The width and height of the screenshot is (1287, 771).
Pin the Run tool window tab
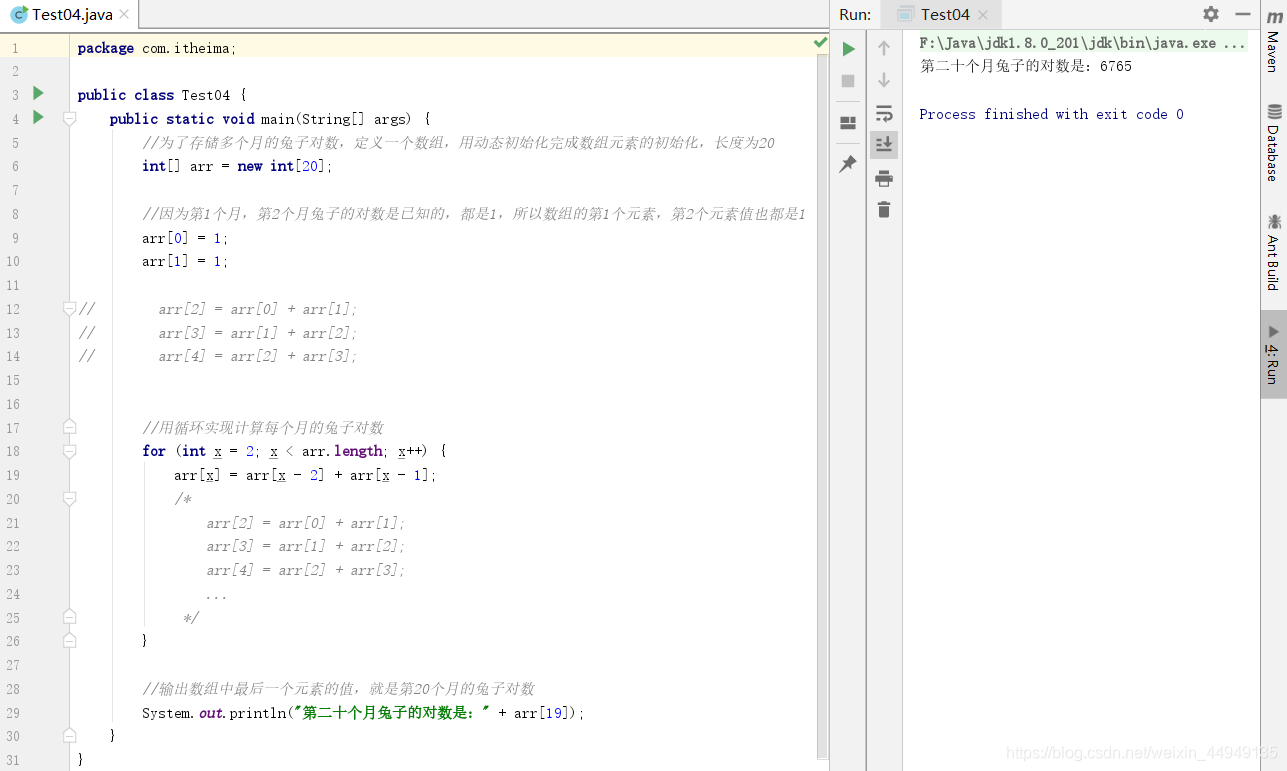[x=847, y=164]
